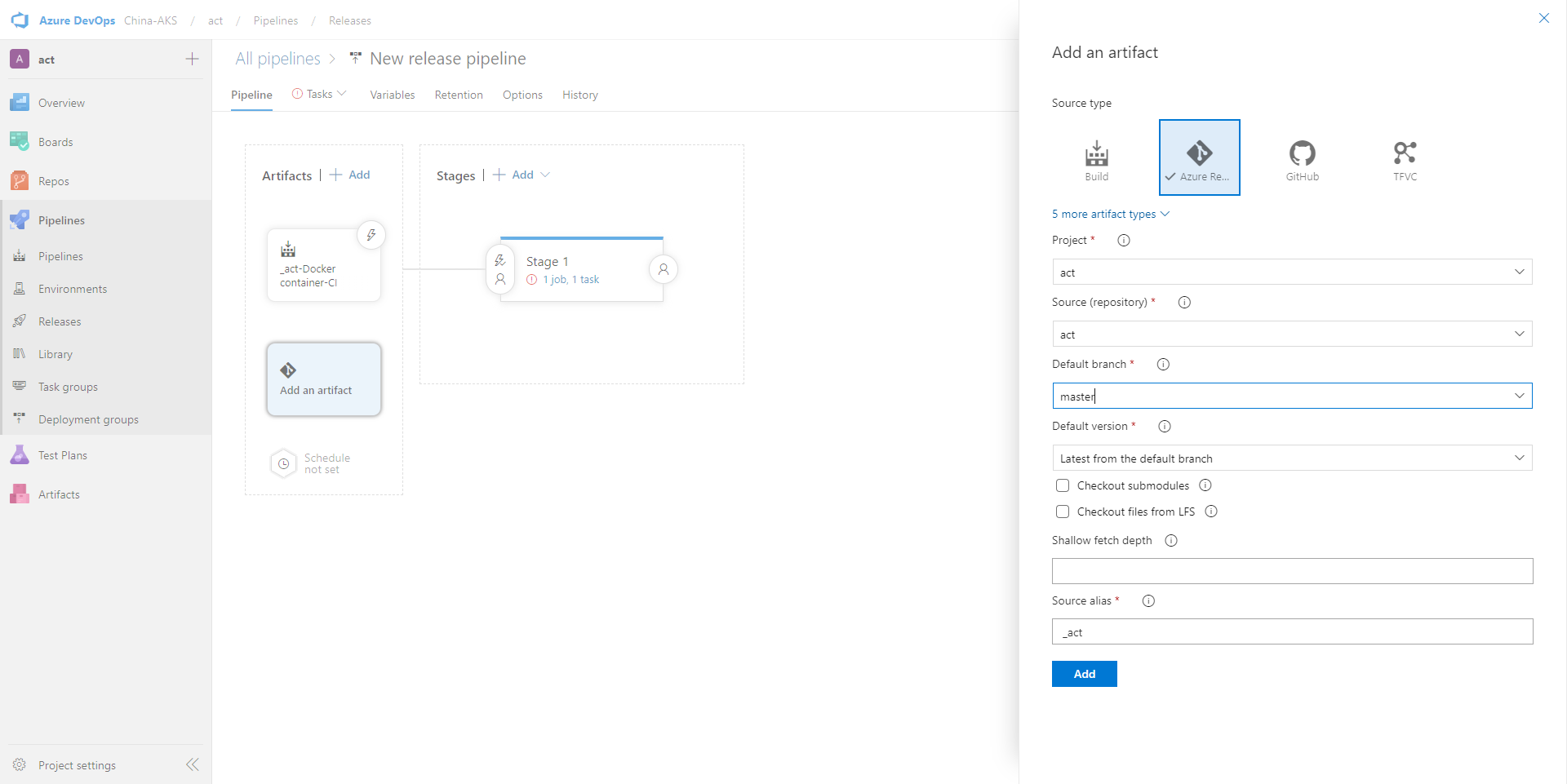
Task: Close the Add an artifact panel
Action: coord(1544,18)
